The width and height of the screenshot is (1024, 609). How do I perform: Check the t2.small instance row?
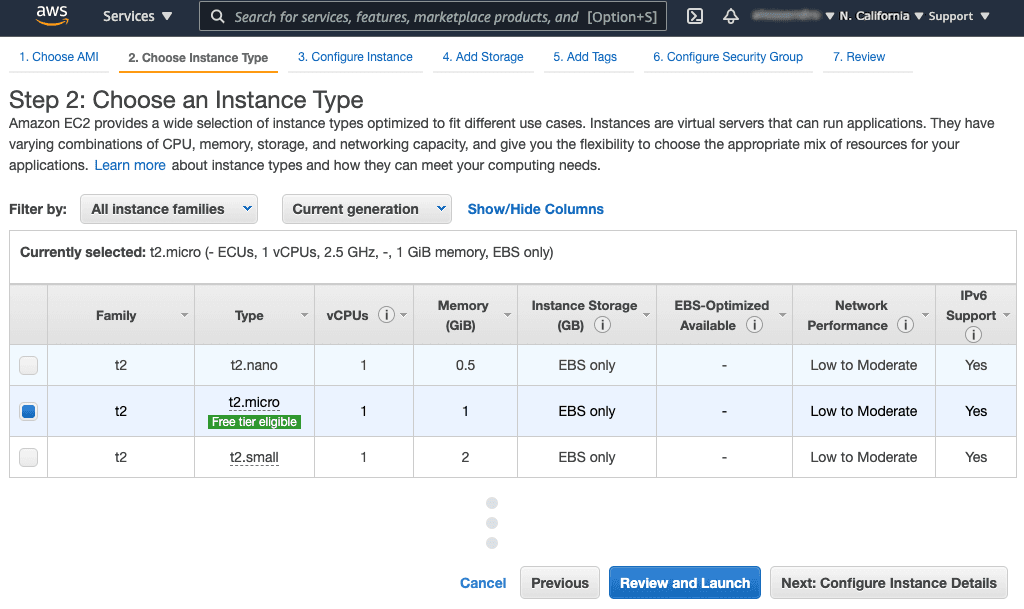click(x=28, y=457)
